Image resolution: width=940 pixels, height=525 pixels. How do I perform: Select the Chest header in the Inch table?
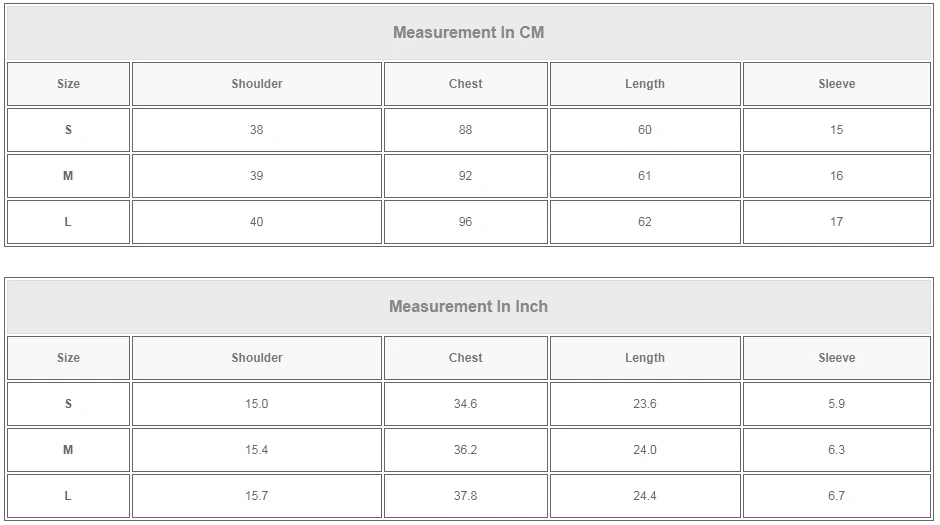tap(465, 358)
